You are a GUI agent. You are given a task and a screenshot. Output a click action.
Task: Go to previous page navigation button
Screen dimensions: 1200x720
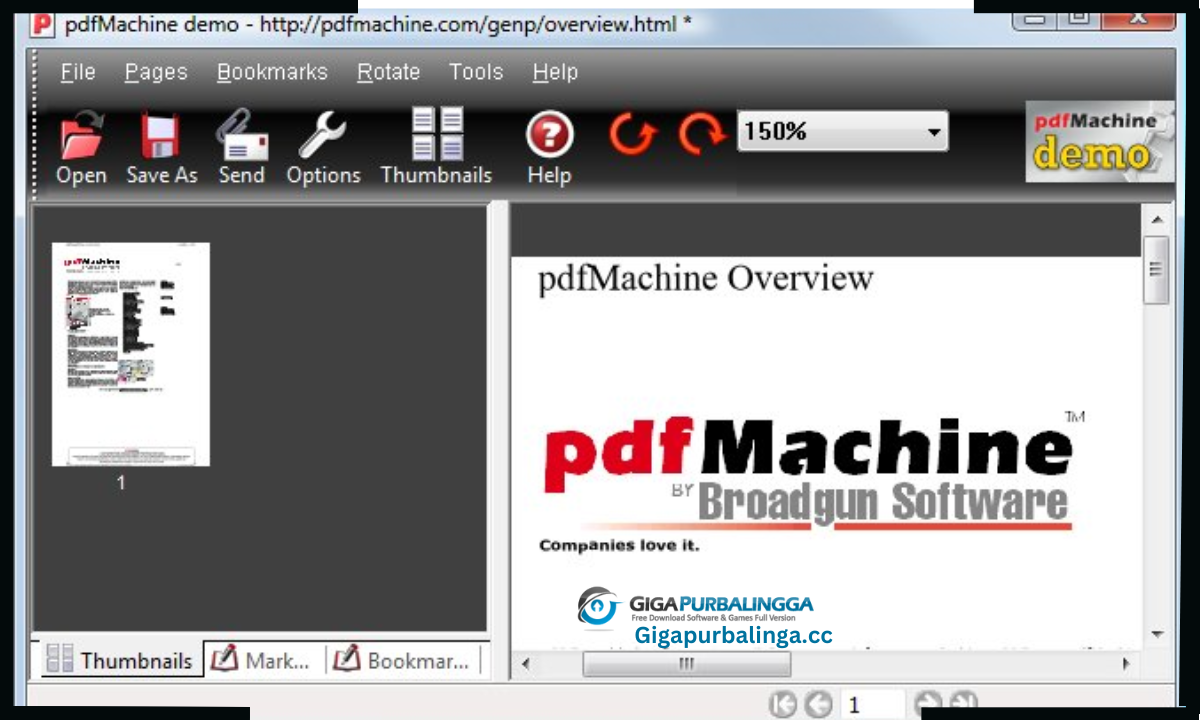(818, 705)
